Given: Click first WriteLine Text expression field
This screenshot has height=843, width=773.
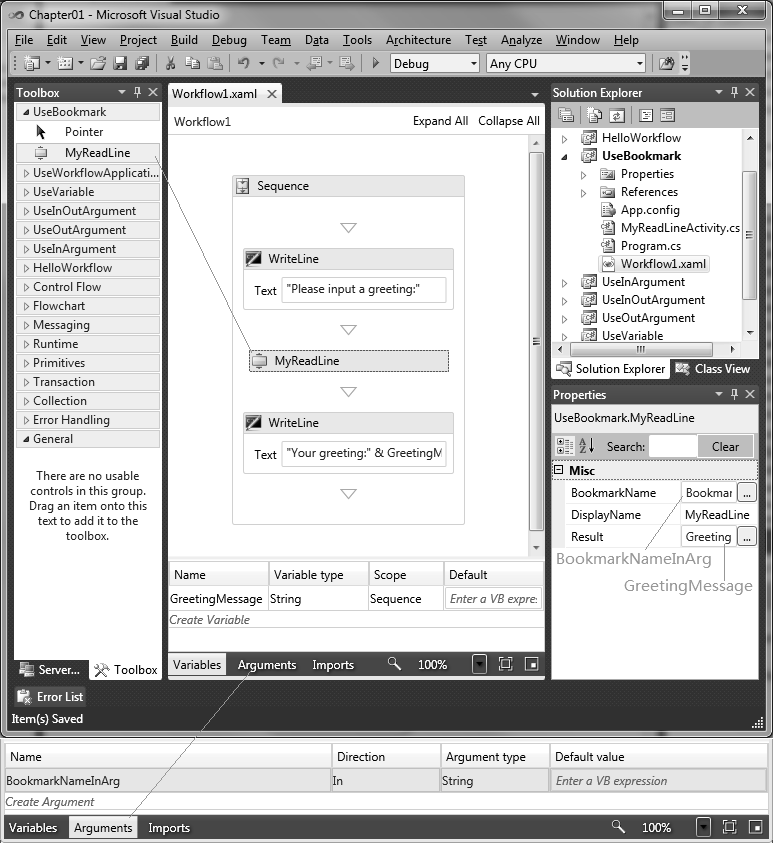Looking at the screenshot, I should pos(364,290).
